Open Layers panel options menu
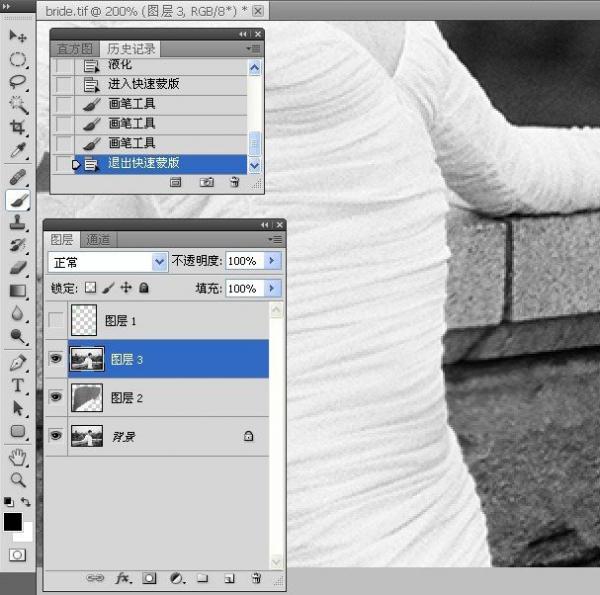 (275, 240)
